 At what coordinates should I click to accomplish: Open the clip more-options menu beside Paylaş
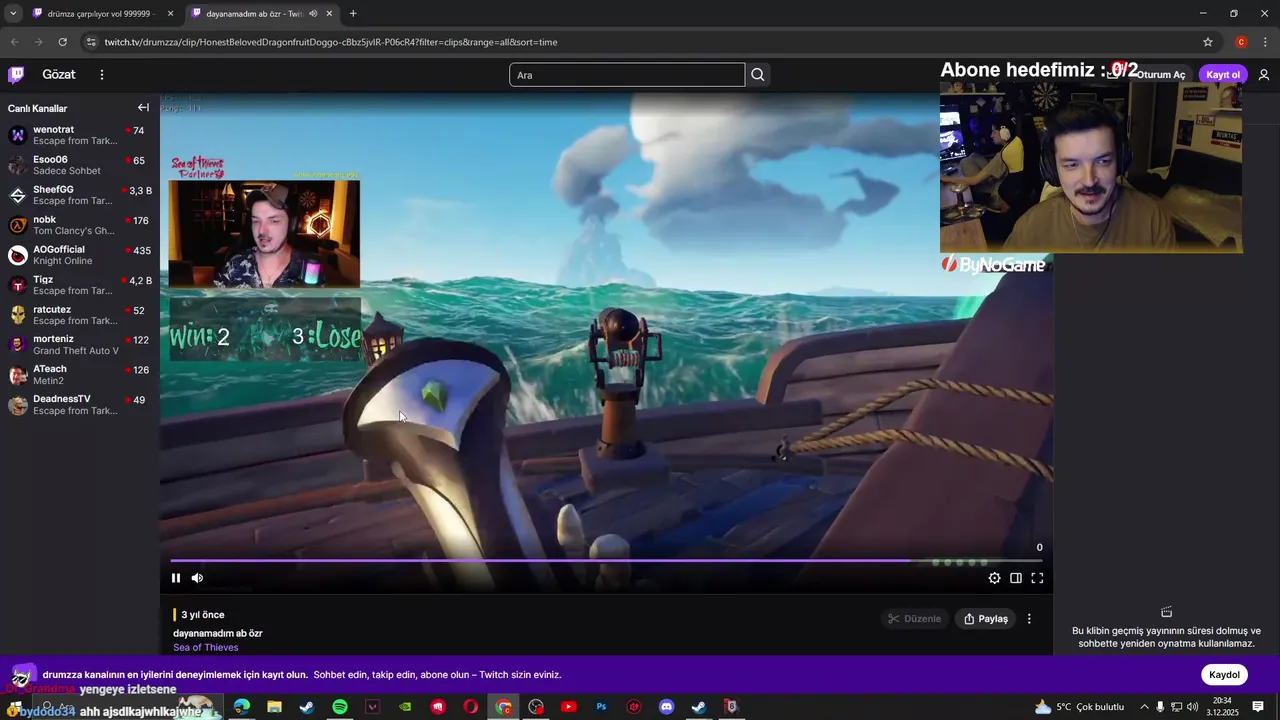tap(1029, 619)
